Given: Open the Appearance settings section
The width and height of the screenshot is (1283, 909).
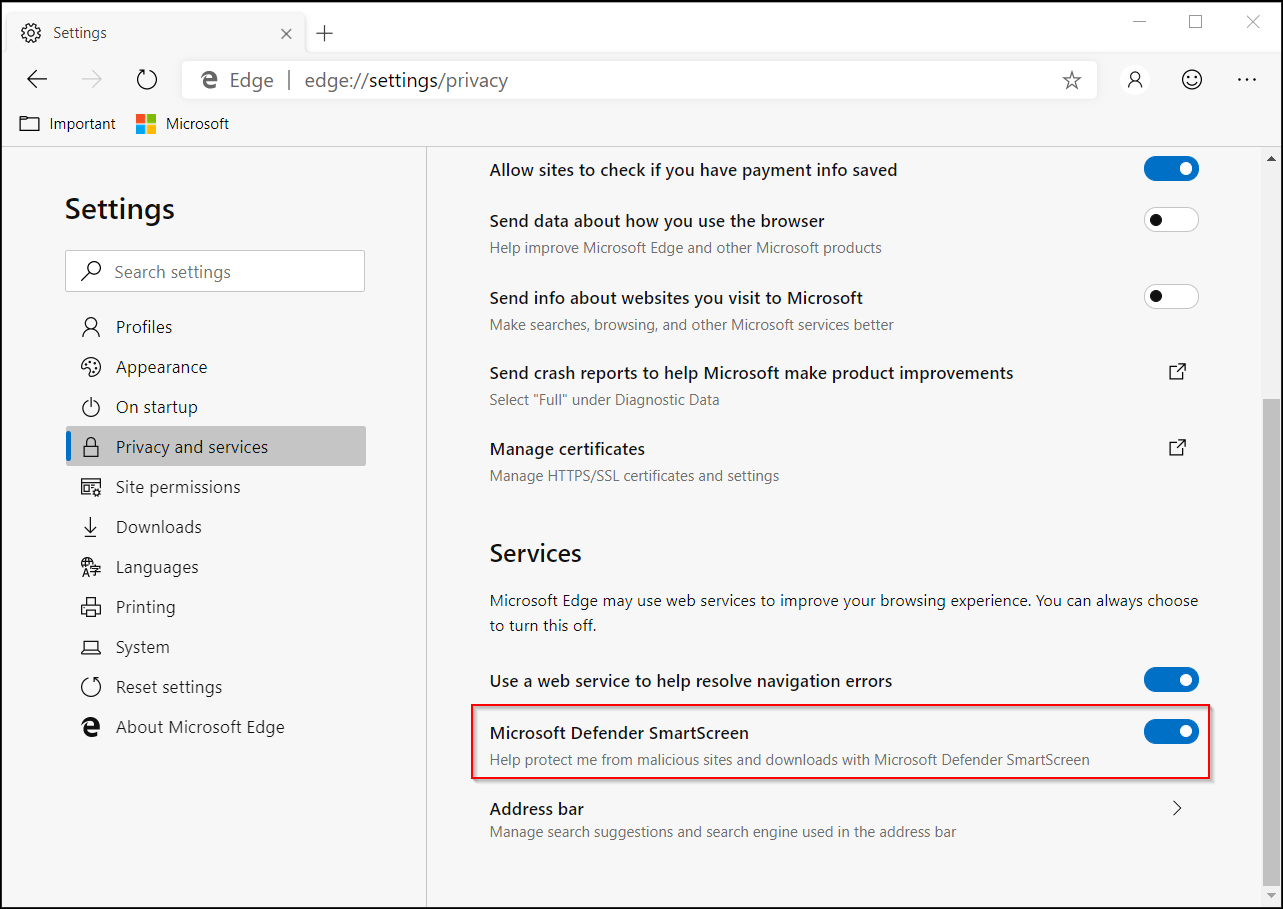Looking at the screenshot, I should coord(161,367).
